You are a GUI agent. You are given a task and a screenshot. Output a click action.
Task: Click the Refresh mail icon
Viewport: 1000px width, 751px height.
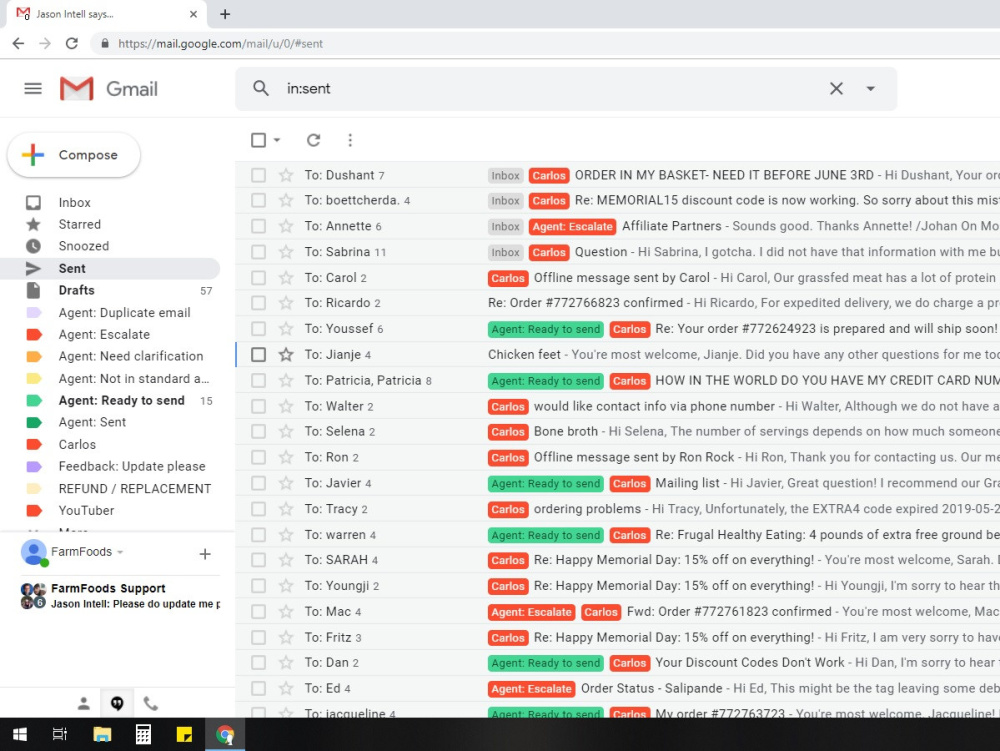coord(313,140)
